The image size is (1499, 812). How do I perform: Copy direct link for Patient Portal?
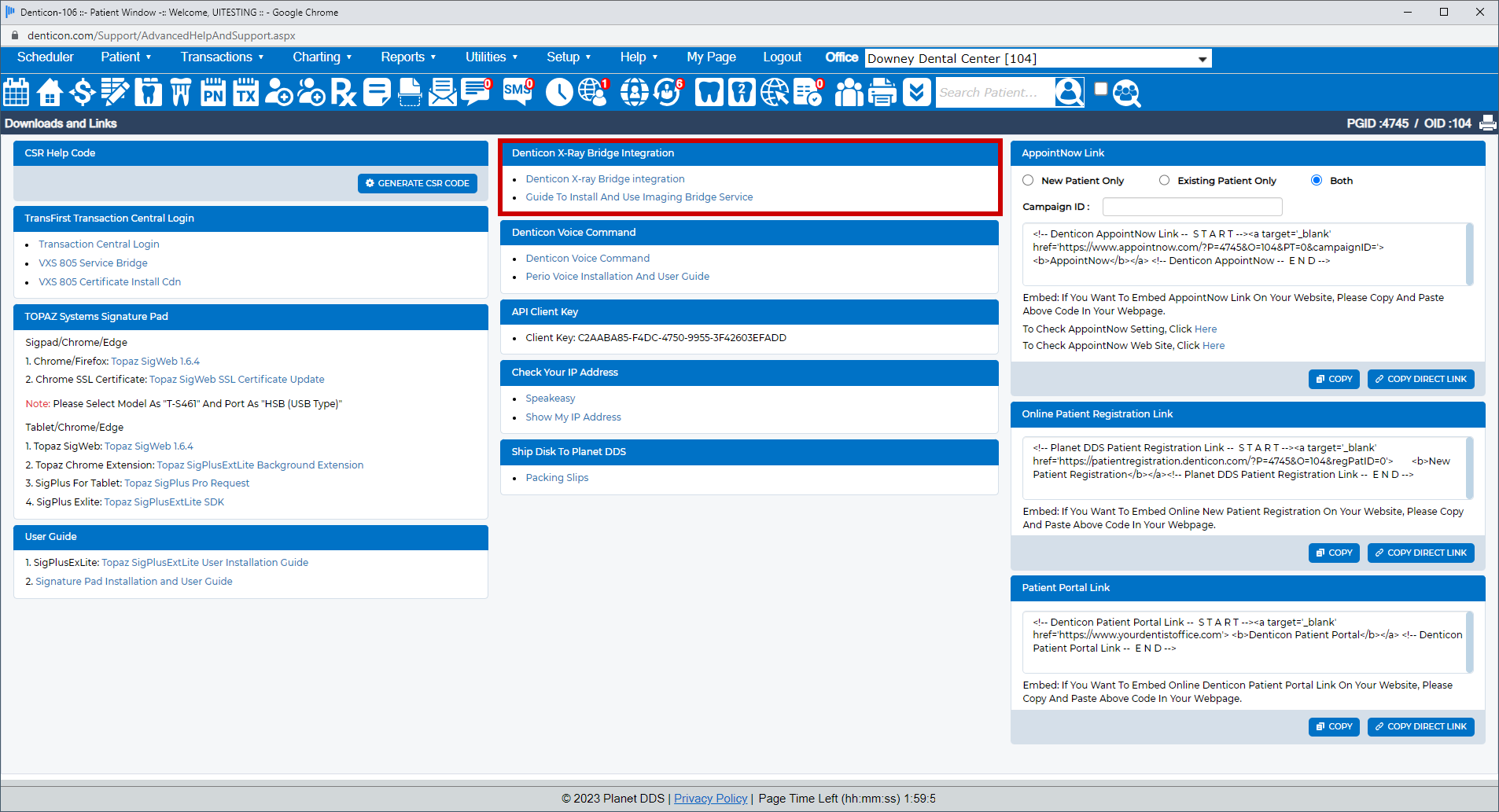tap(1421, 726)
